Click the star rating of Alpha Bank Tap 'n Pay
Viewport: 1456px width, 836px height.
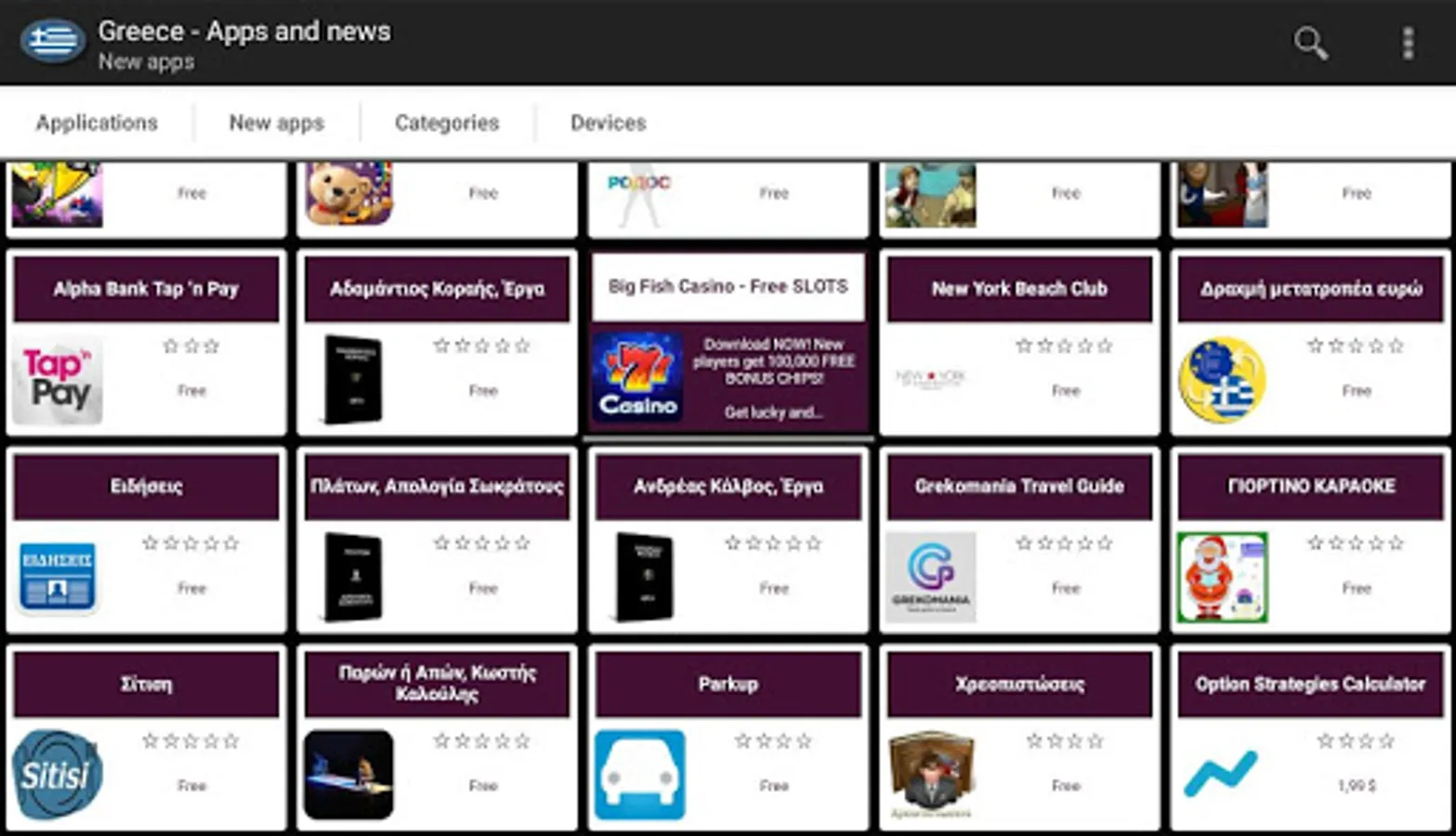coord(191,346)
